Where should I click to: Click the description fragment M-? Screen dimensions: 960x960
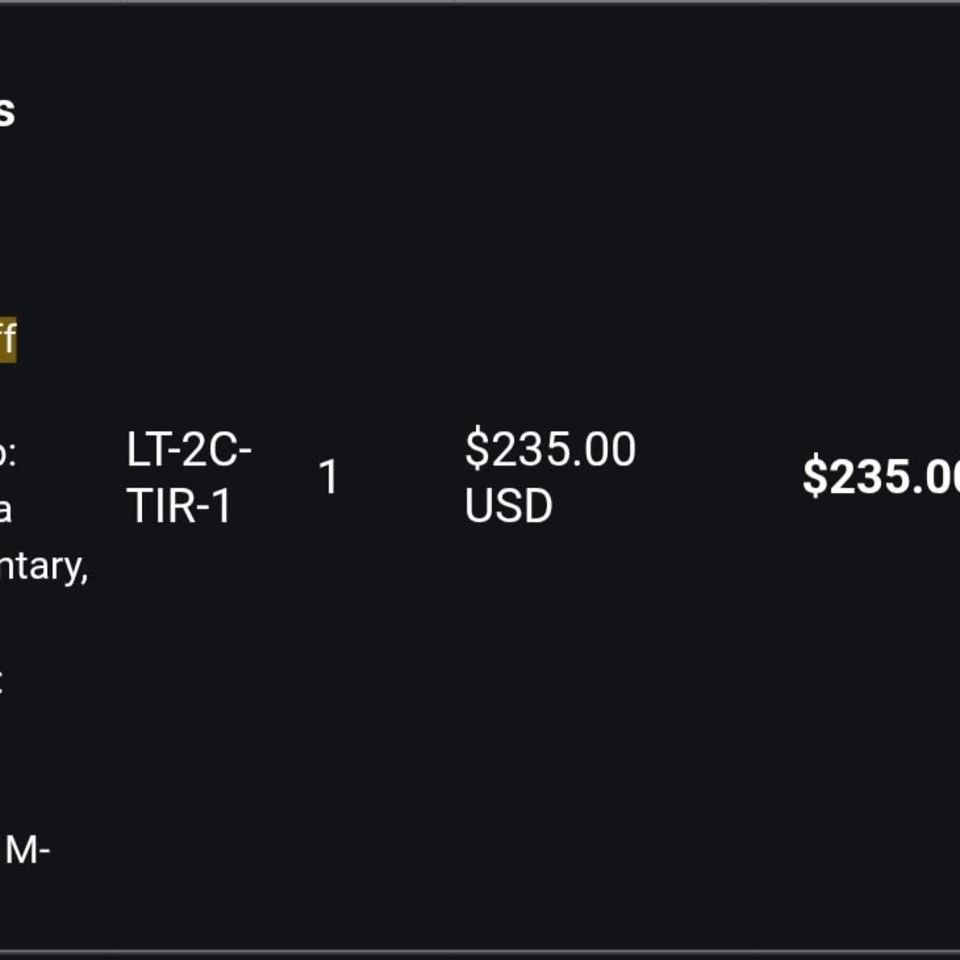point(27,850)
